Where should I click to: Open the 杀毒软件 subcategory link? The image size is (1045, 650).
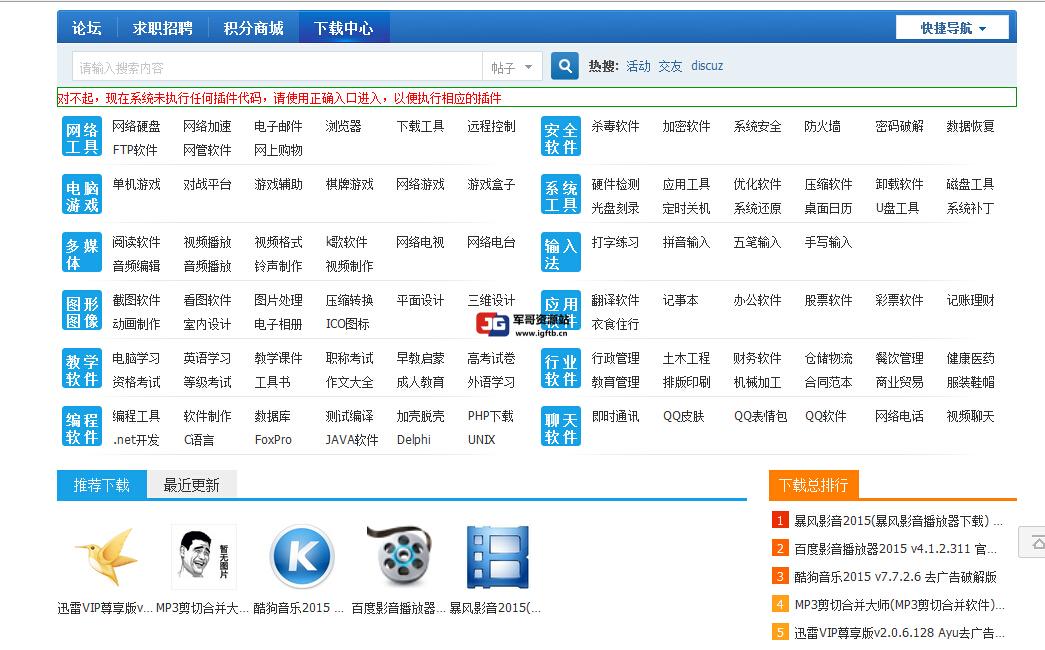tap(615, 126)
